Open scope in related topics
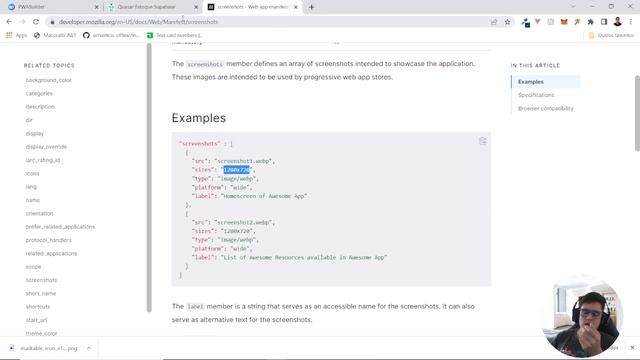 (x=33, y=267)
